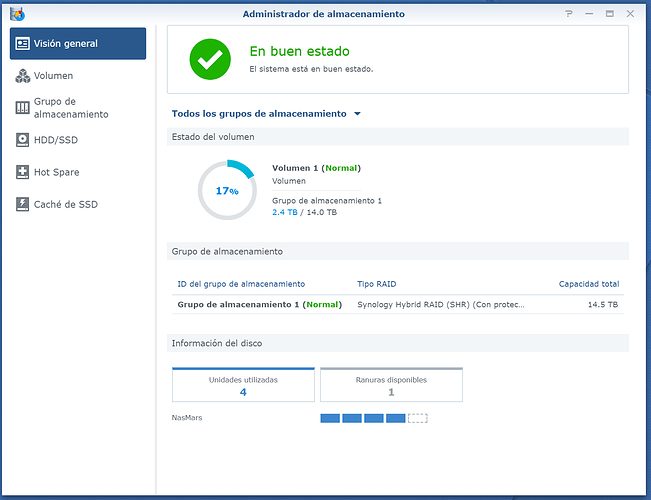Click the empty disk slot indicator
The image size is (651, 500).
tap(418, 418)
